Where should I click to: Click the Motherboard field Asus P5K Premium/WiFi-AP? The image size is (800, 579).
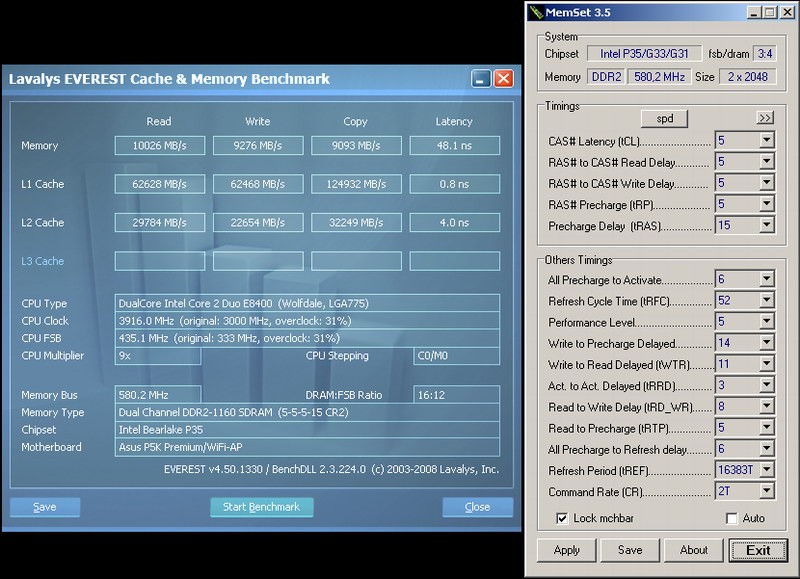[307, 447]
